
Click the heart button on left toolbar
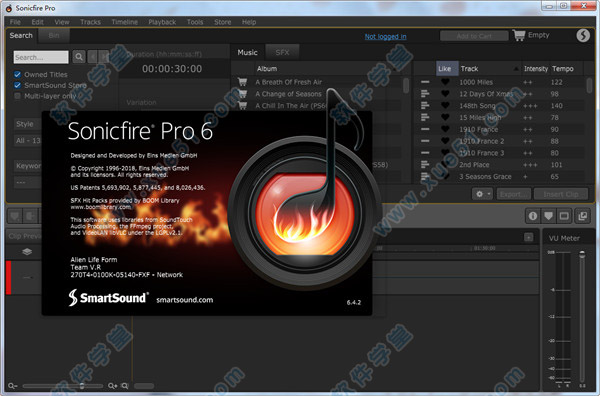[x=15, y=216]
